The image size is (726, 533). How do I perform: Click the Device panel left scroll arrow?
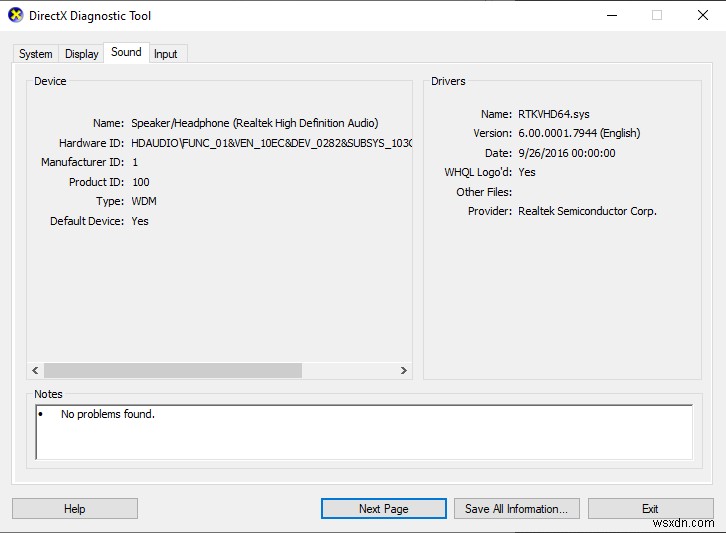tap(35, 370)
